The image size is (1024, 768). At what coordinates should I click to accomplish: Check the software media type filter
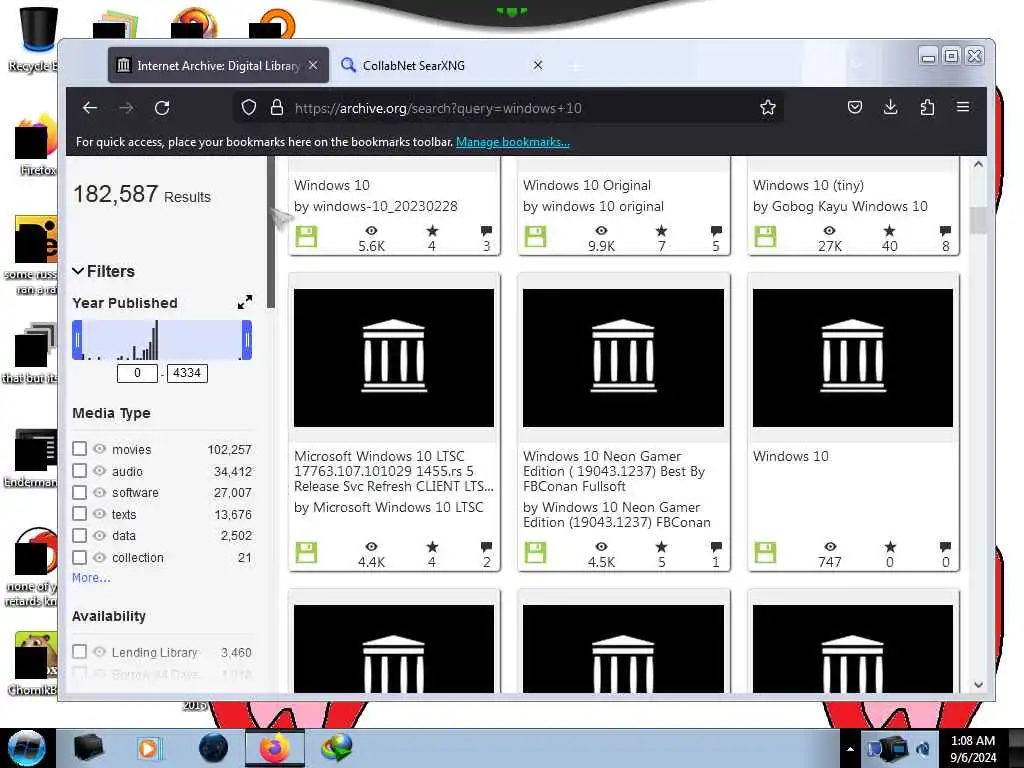(80, 492)
